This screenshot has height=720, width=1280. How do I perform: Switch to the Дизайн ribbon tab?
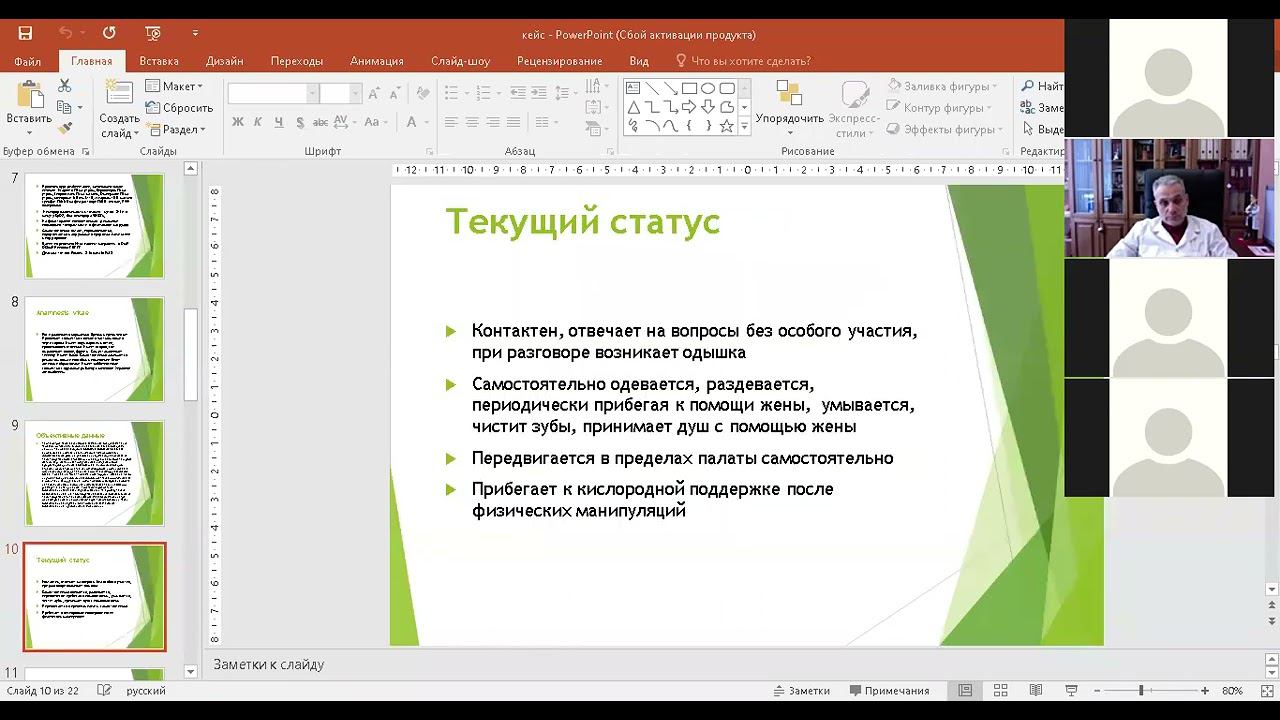point(225,61)
